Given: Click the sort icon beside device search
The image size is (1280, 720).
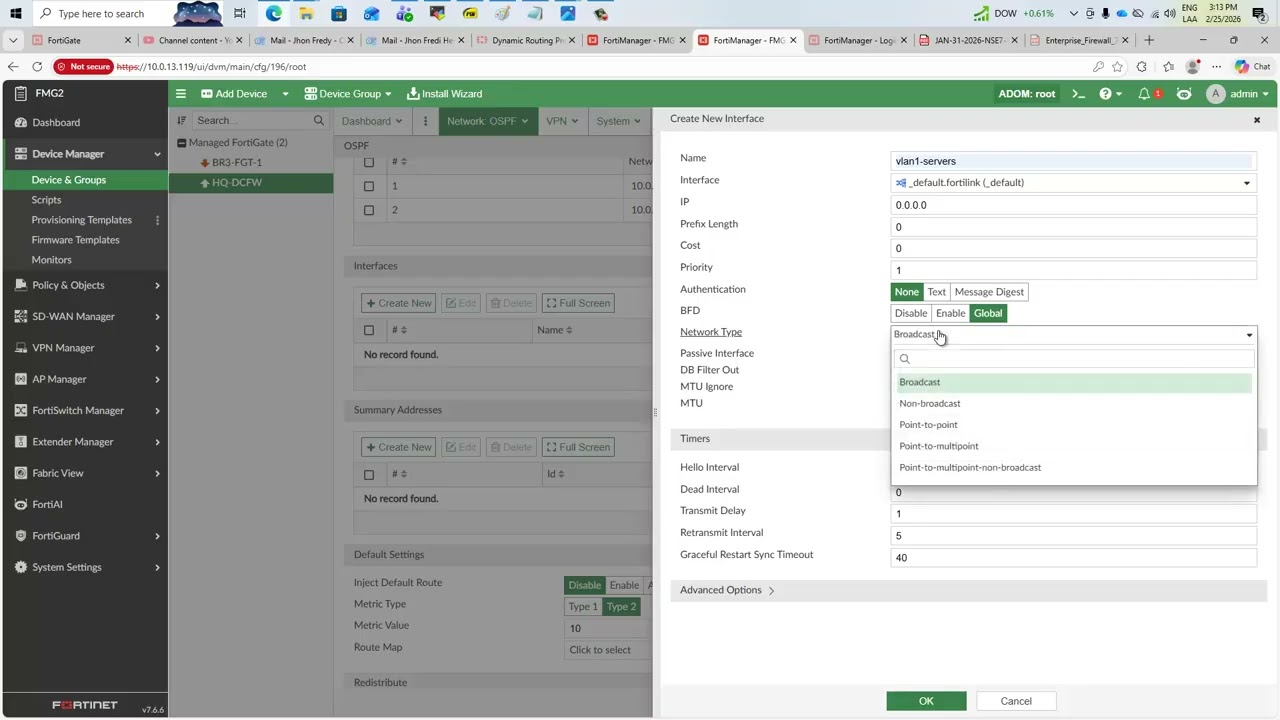Looking at the screenshot, I should pos(182,121).
